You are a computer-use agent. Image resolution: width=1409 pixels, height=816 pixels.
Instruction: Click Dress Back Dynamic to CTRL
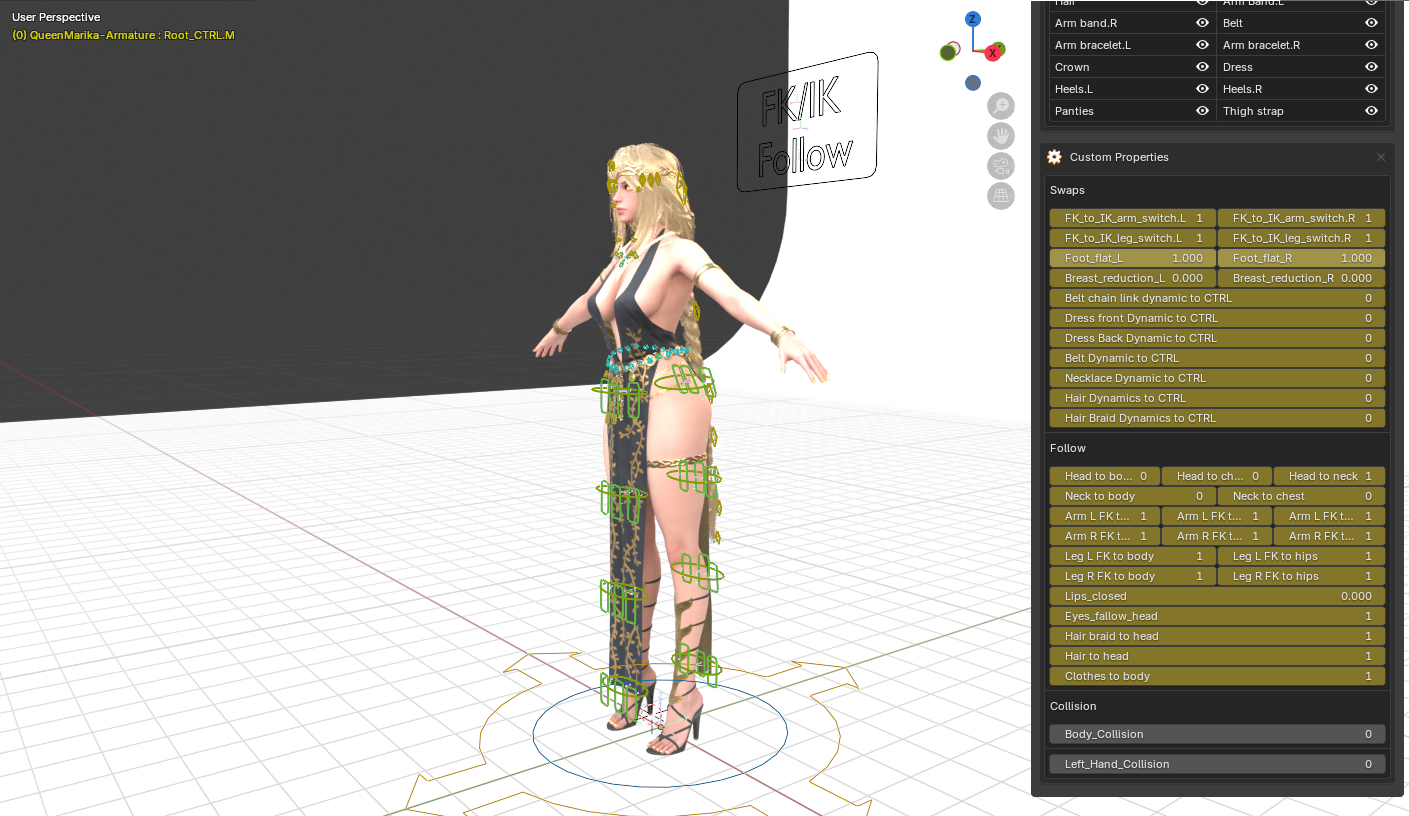(1217, 338)
